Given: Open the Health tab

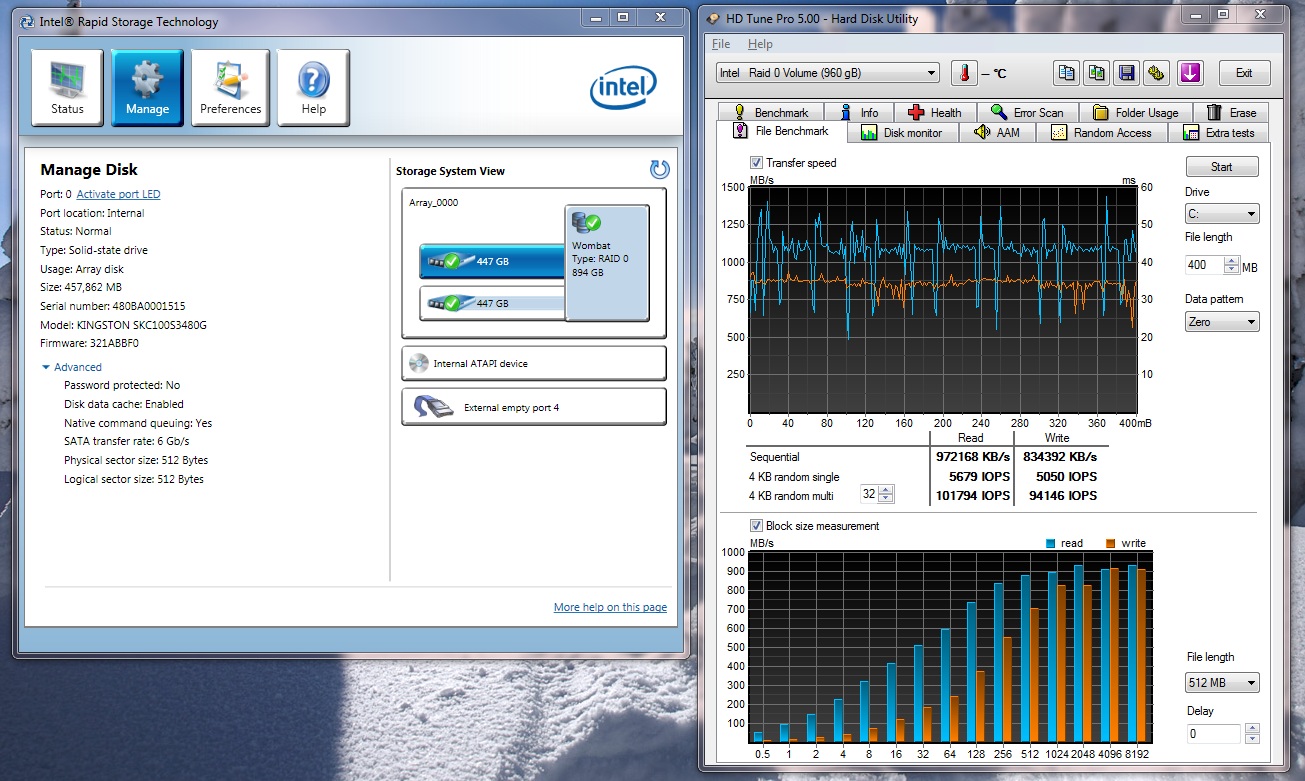Looking at the screenshot, I should (x=935, y=112).
